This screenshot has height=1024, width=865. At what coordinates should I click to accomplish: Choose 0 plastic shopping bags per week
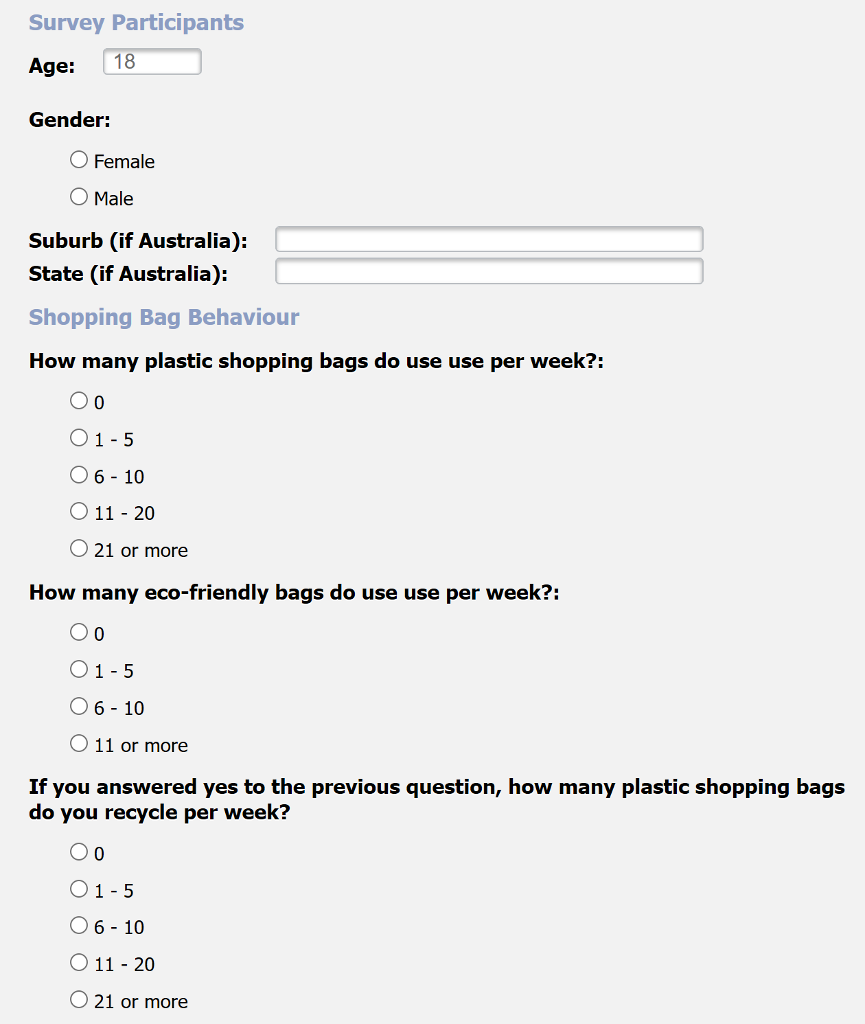pyautogui.click(x=78, y=400)
